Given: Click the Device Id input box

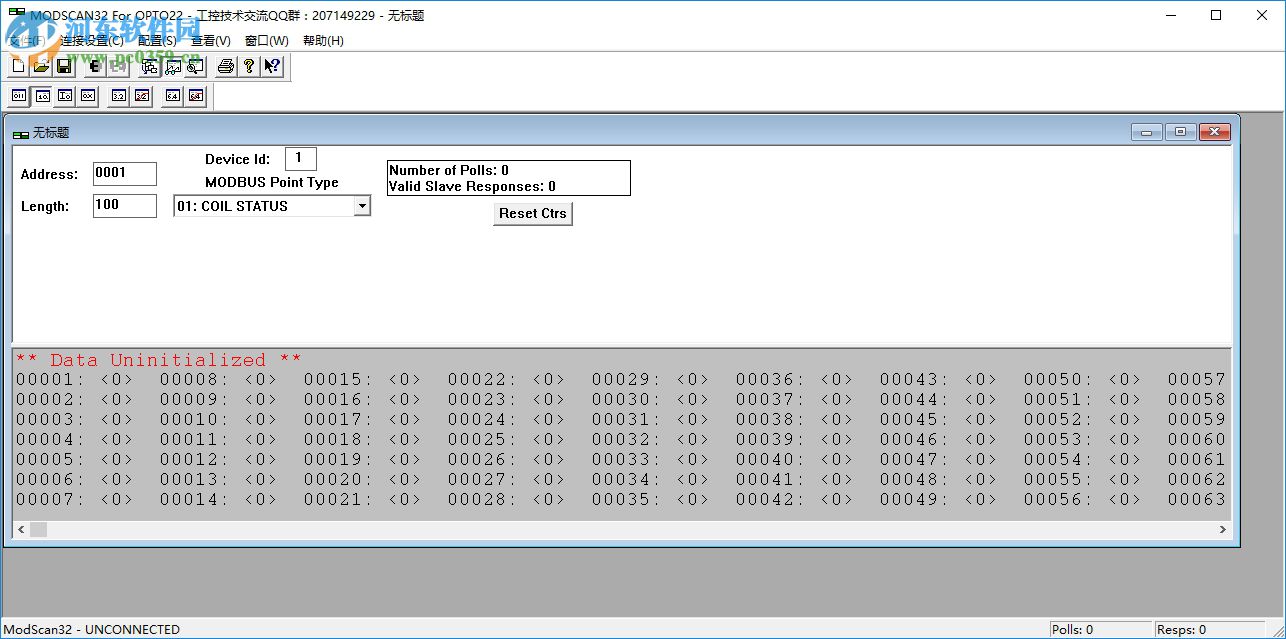Looking at the screenshot, I should 300,159.
